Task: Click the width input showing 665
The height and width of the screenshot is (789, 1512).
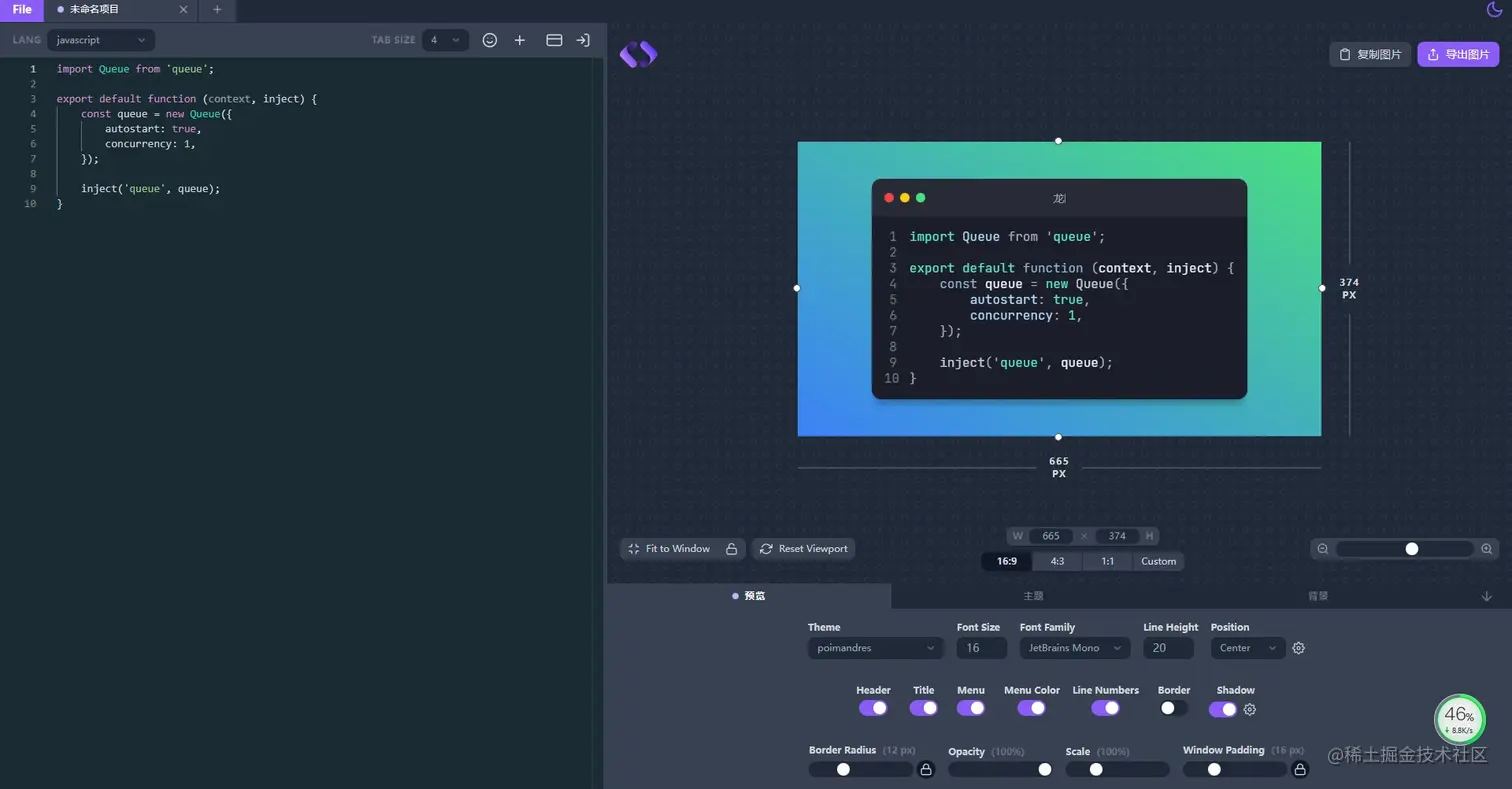Action: [x=1051, y=536]
